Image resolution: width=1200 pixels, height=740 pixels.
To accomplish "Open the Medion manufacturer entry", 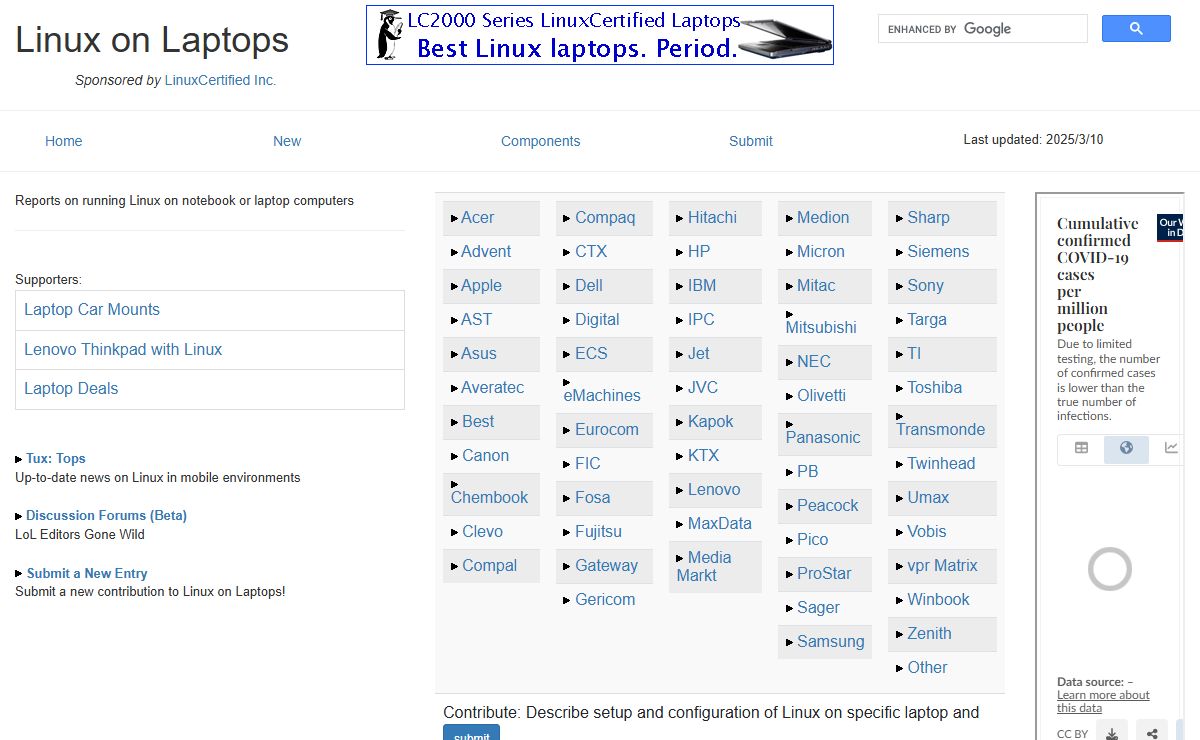I will pos(823,218).
